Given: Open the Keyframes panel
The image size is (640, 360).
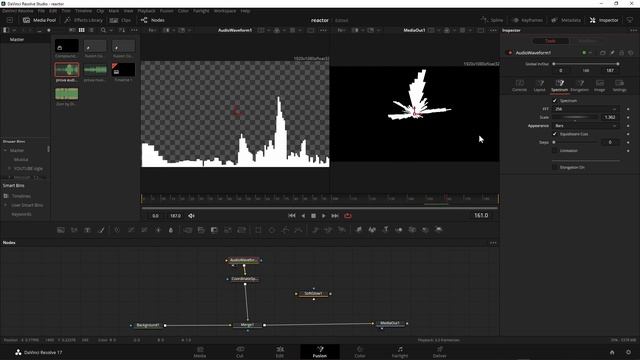Looking at the screenshot, I should point(527,20).
